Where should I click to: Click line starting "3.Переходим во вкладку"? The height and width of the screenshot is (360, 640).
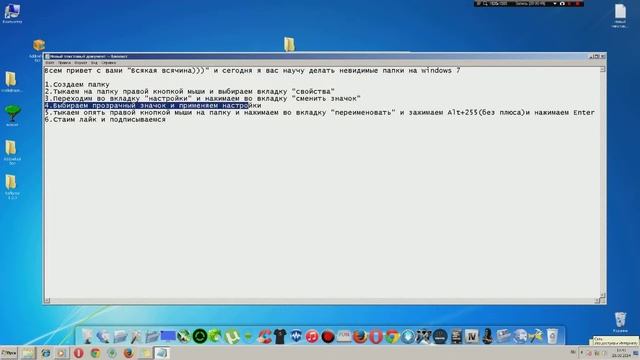tap(202, 98)
